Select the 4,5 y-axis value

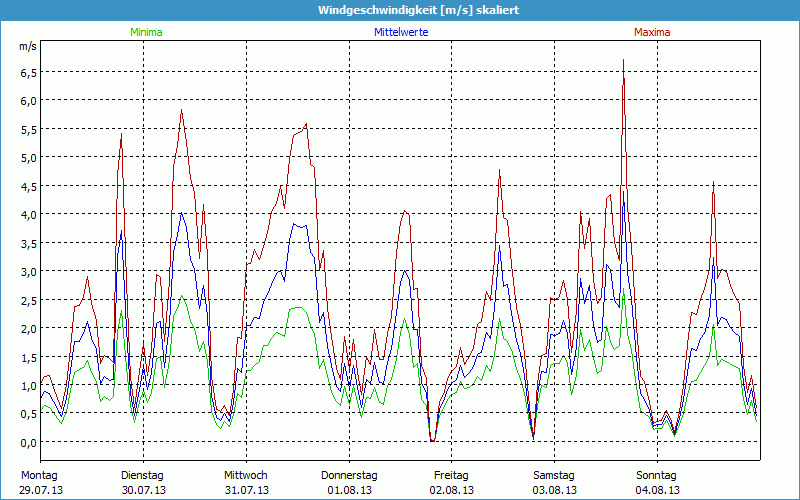(x=29, y=187)
